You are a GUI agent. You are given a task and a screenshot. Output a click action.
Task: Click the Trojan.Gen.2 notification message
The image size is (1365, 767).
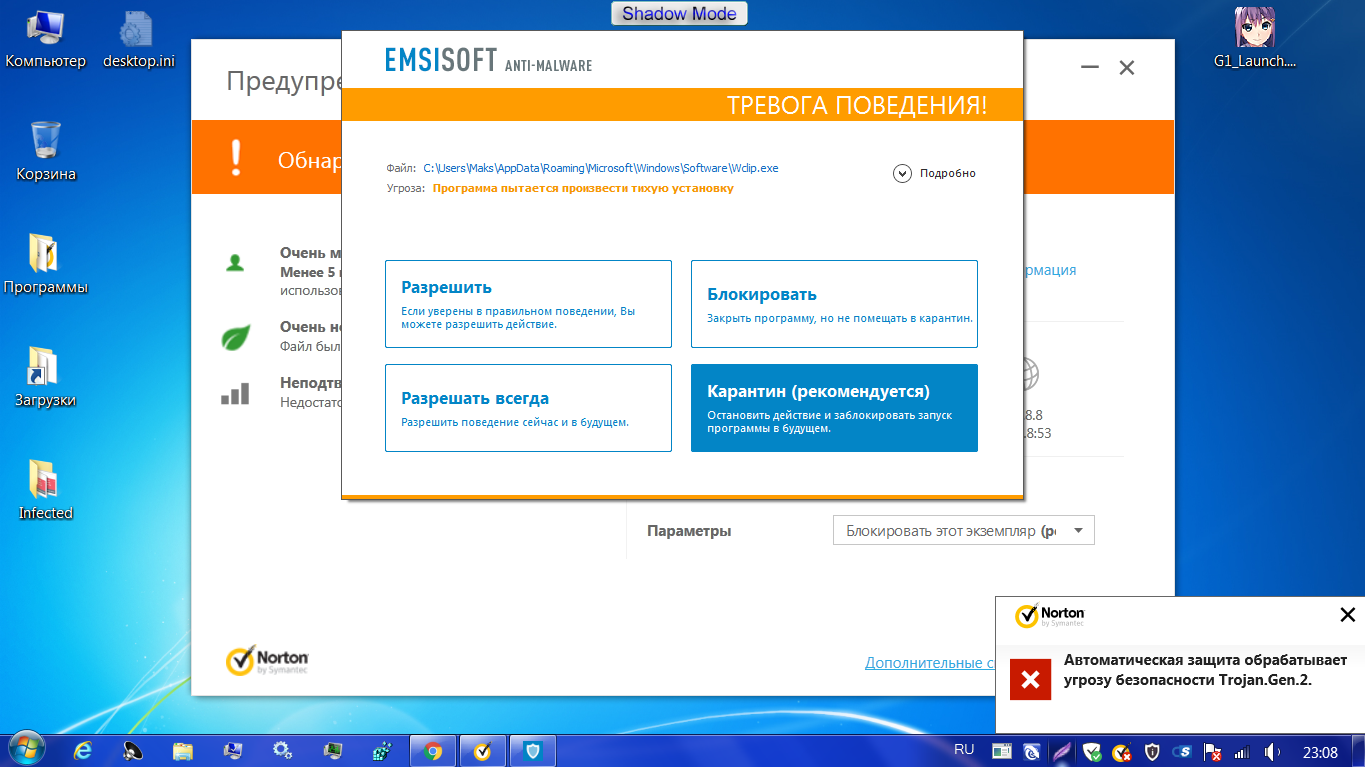[1205, 670]
